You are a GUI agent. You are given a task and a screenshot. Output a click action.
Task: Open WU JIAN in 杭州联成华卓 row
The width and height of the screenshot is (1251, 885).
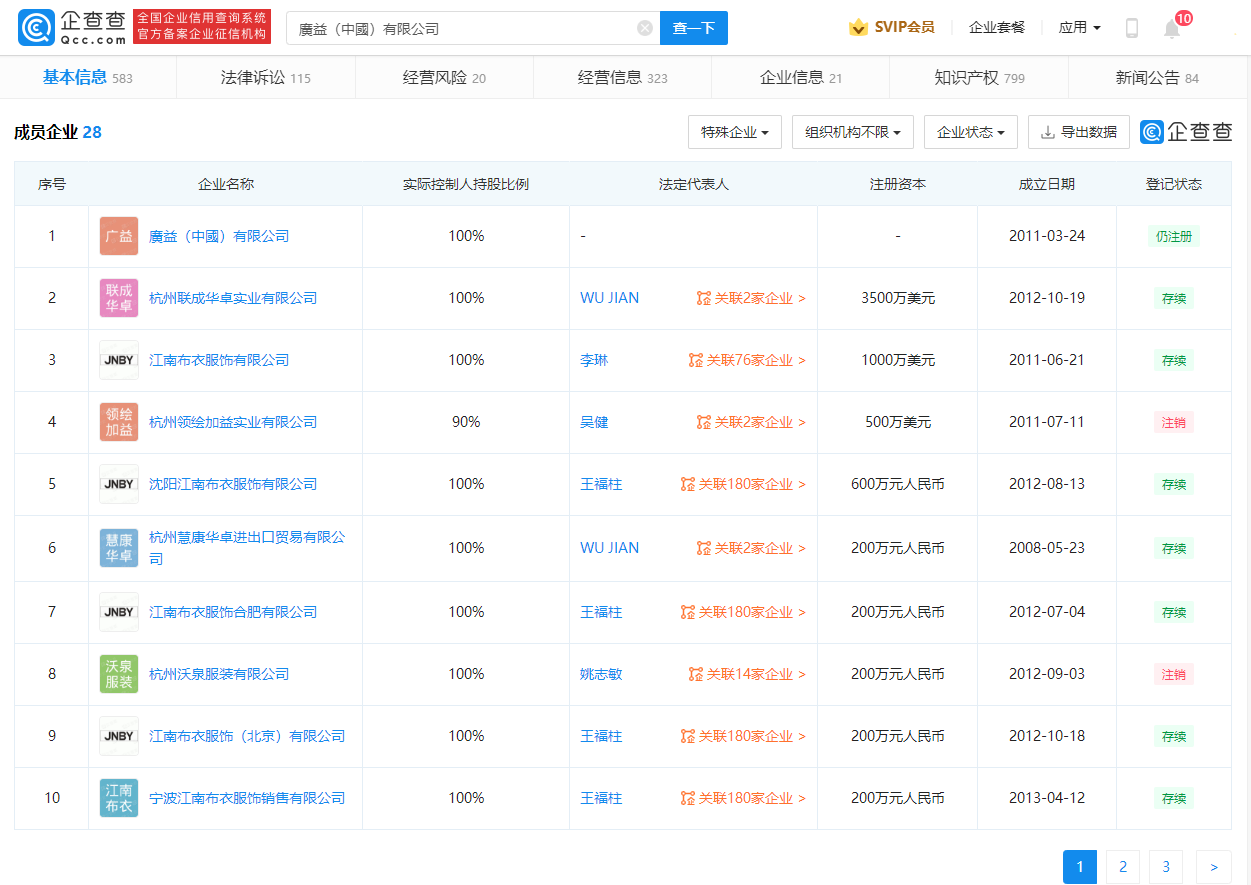pyautogui.click(x=609, y=298)
